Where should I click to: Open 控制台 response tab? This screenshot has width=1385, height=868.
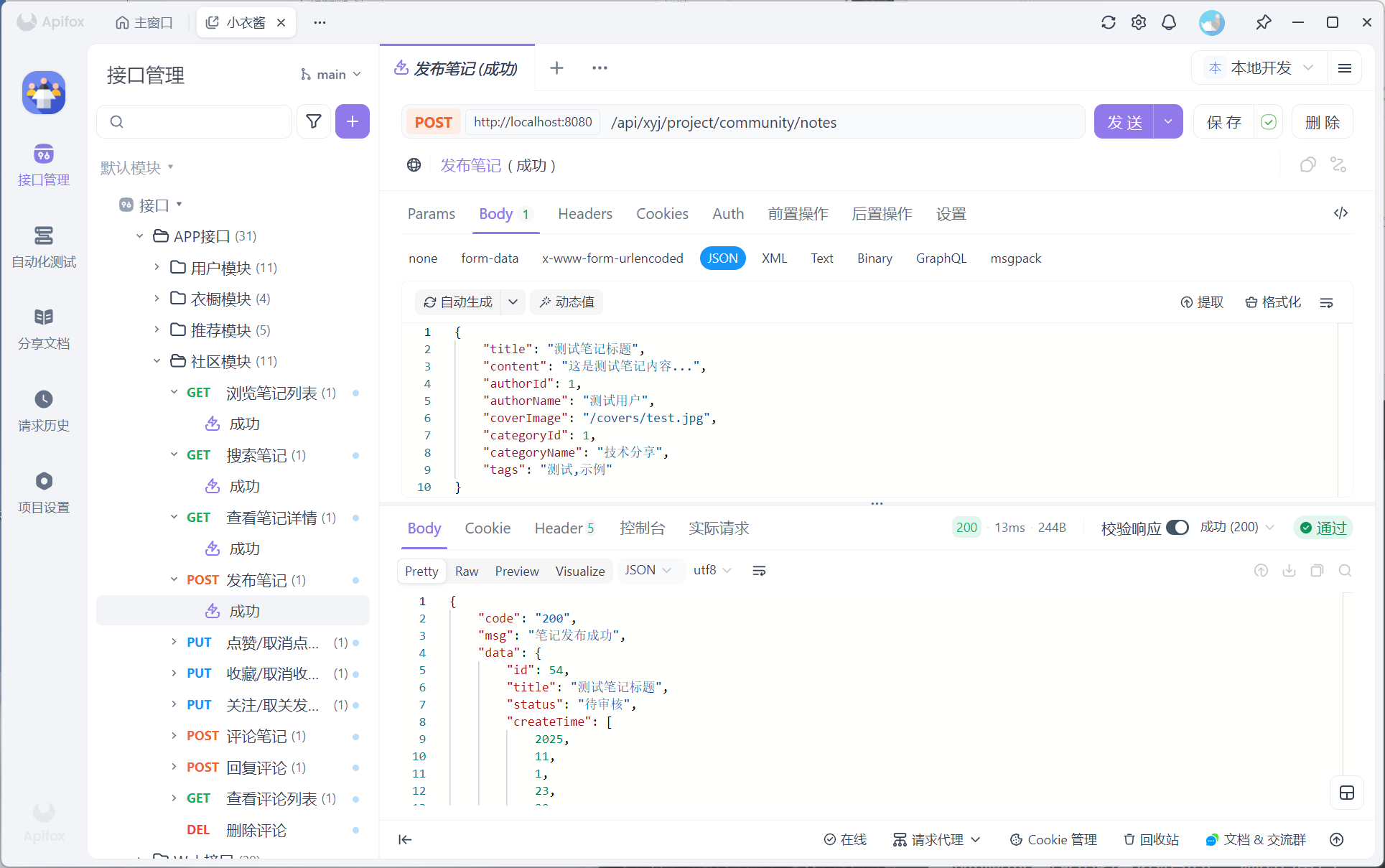642,528
